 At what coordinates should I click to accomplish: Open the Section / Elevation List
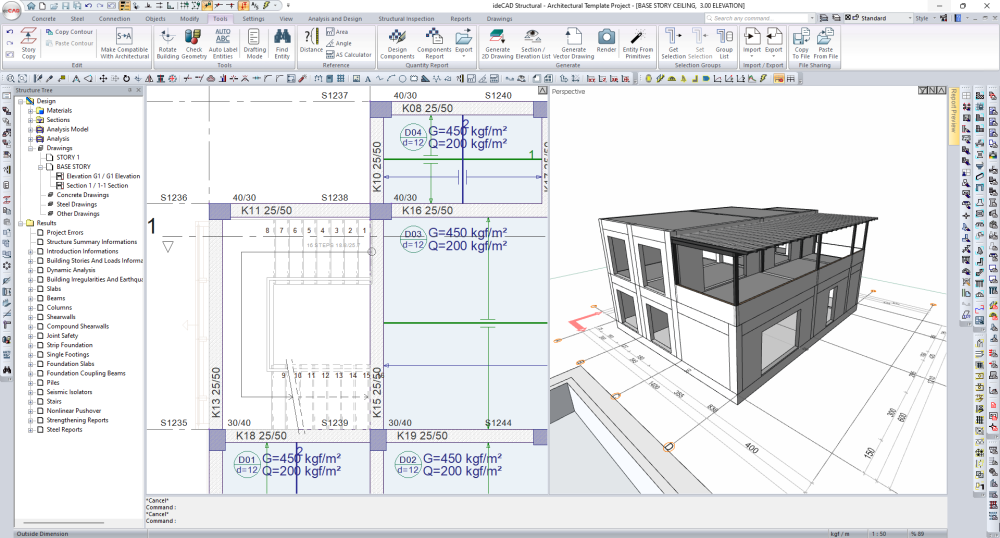(x=533, y=42)
